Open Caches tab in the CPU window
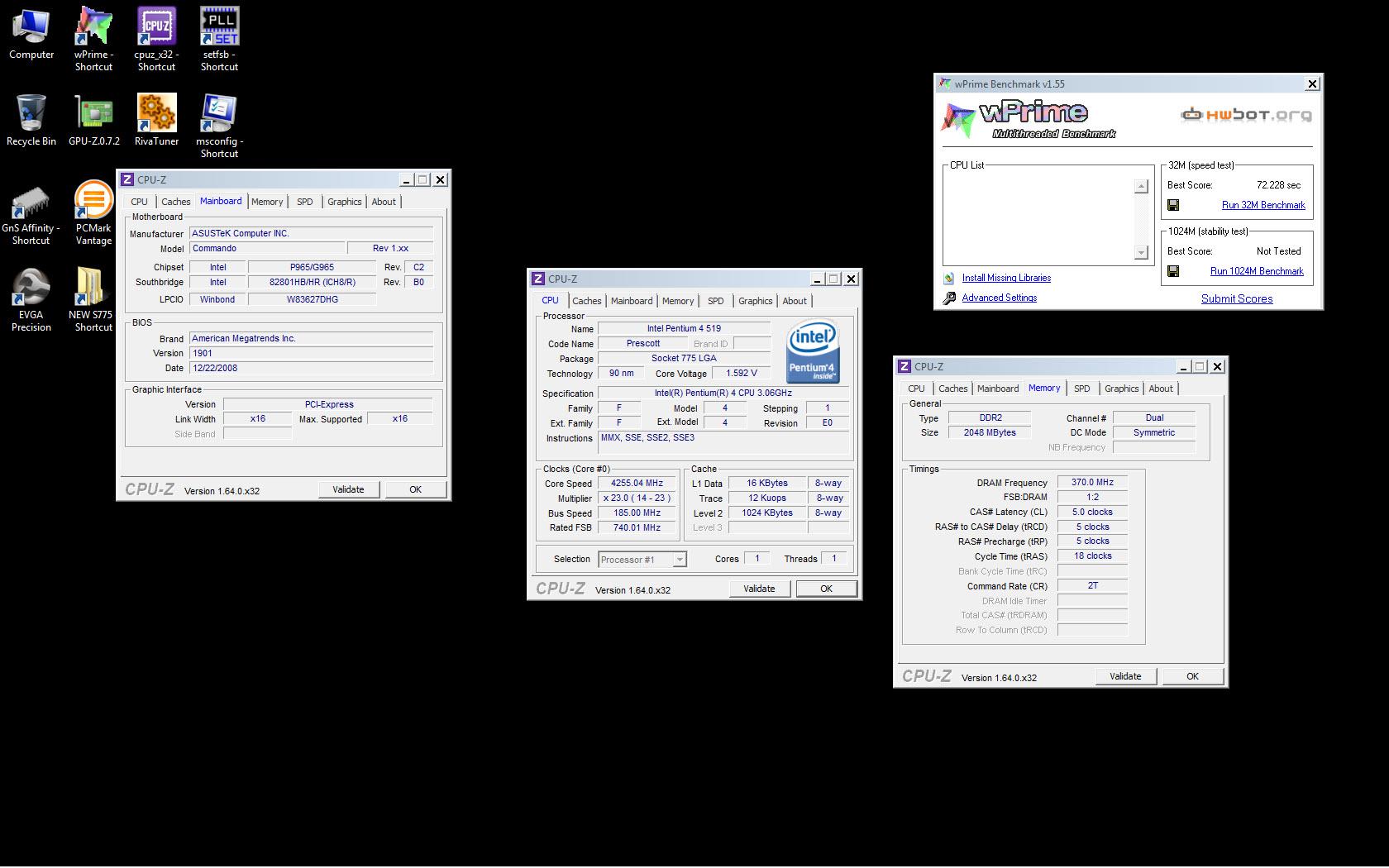This screenshot has height=868, width=1389. pos(586,301)
